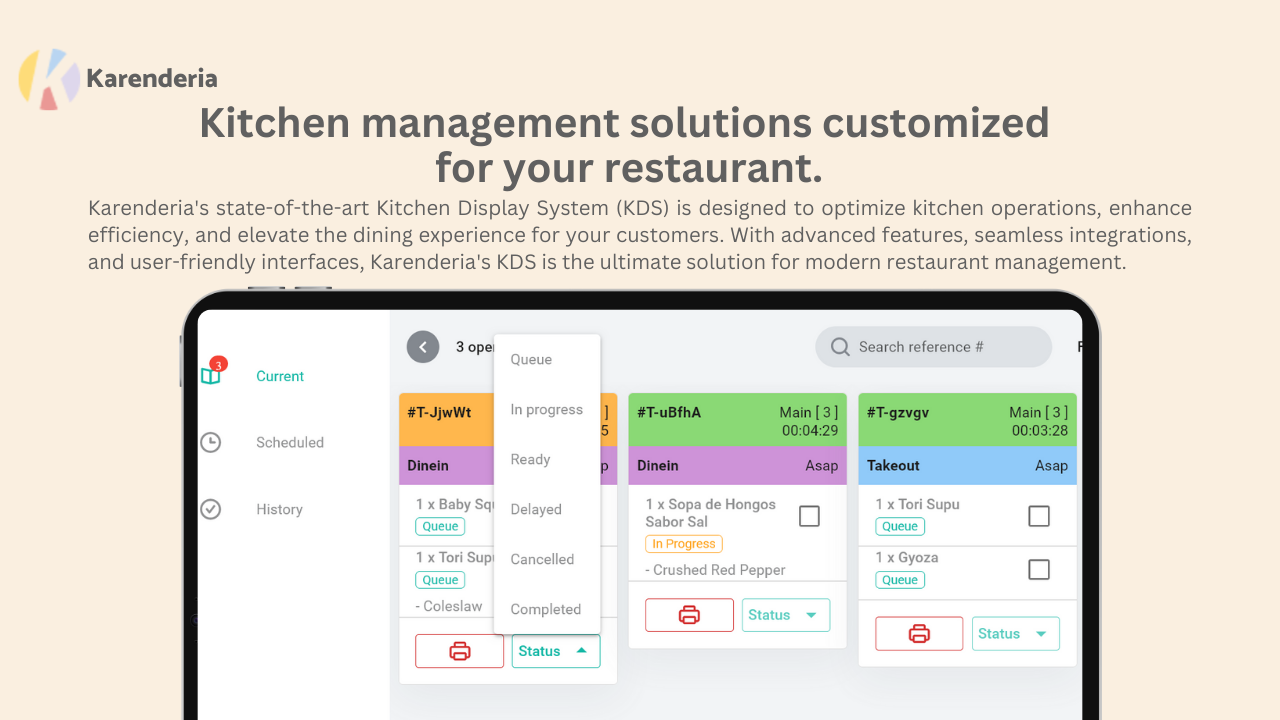Click the green #T-uBfhA order header
The width and height of the screenshot is (1280, 720).
tap(737, 420)
